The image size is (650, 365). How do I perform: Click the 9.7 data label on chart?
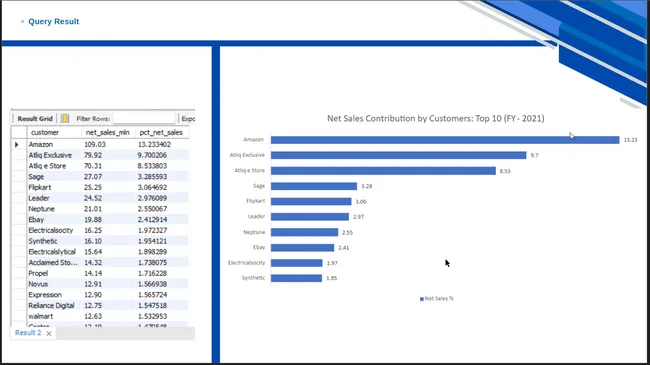click(x=534, y=156)
